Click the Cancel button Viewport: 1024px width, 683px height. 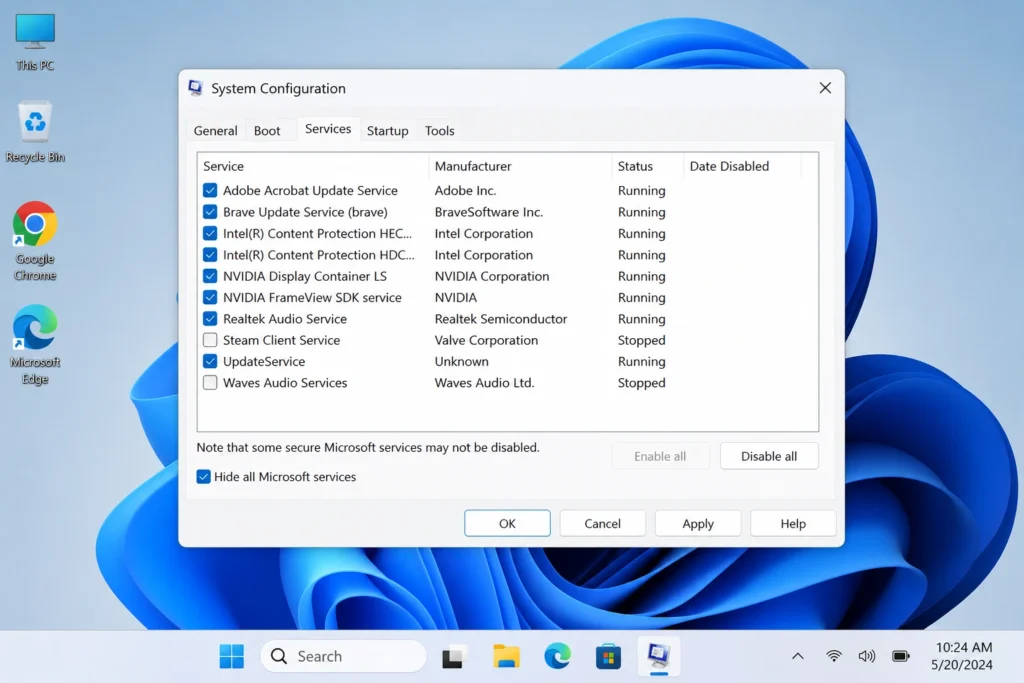coord(602,523)
